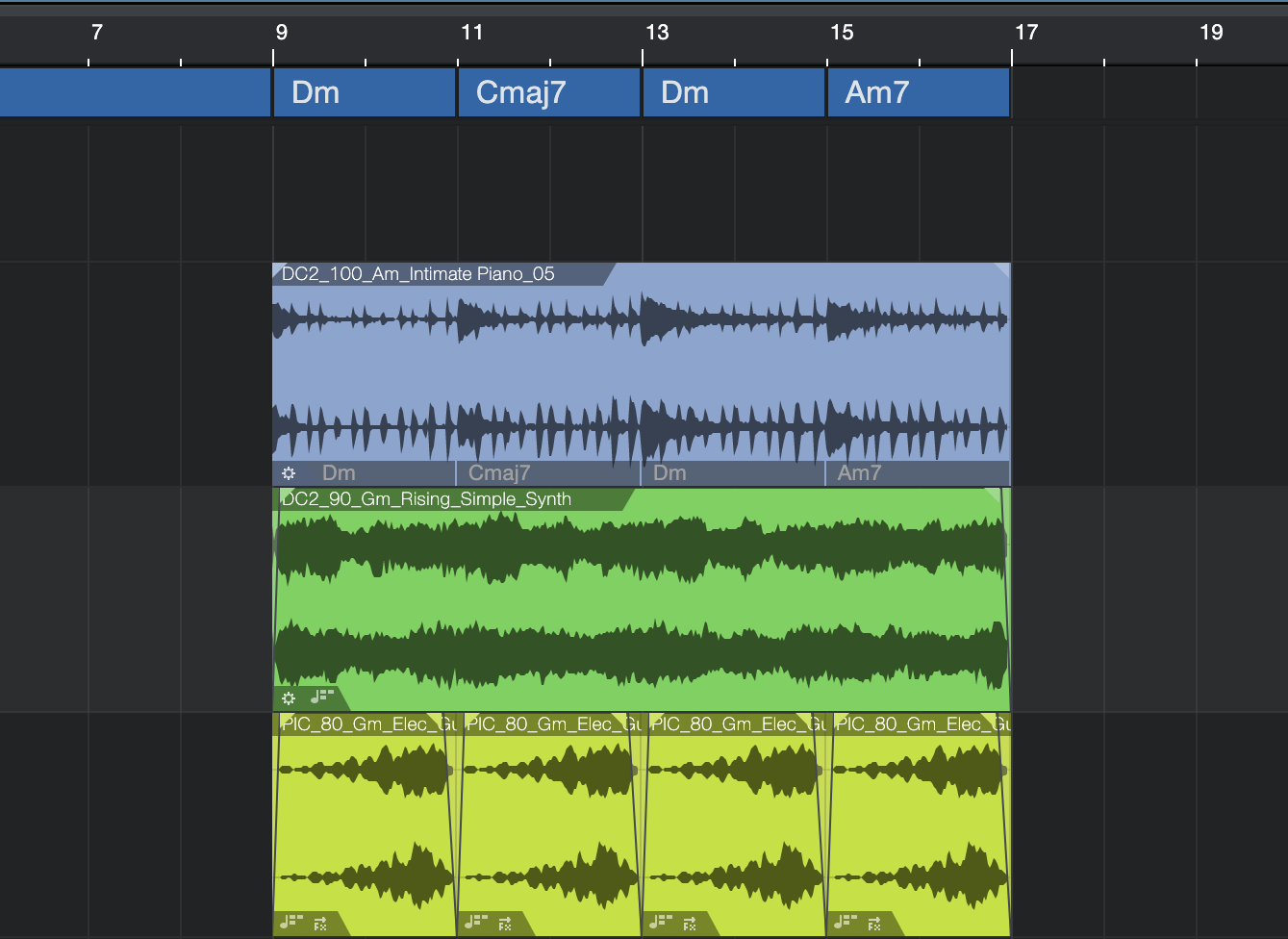Viewport: 1288px width, 939px height.
Task: Select the Am7 chord block in the chord track
Action: (918, 92)
